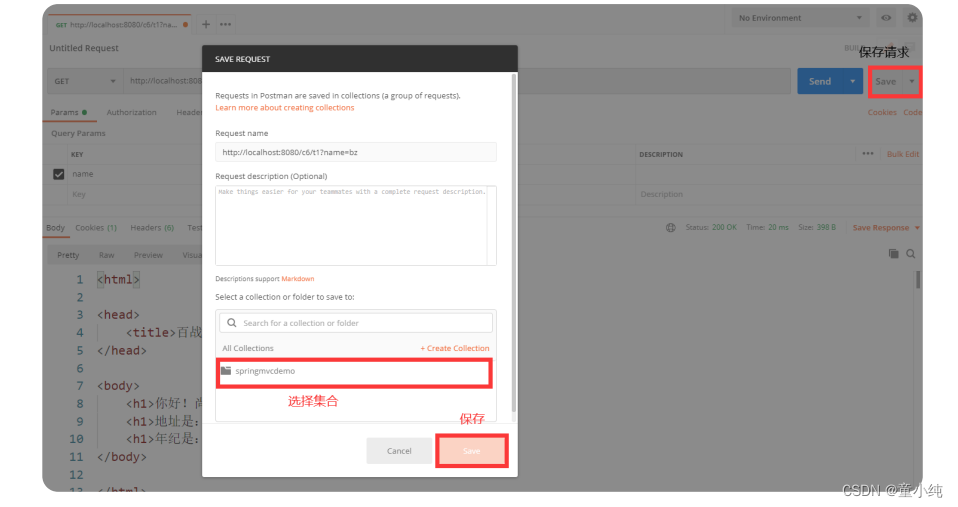The image size is (958, 507).
Task: Open the GET method dropdown
Action: [84, 81]
